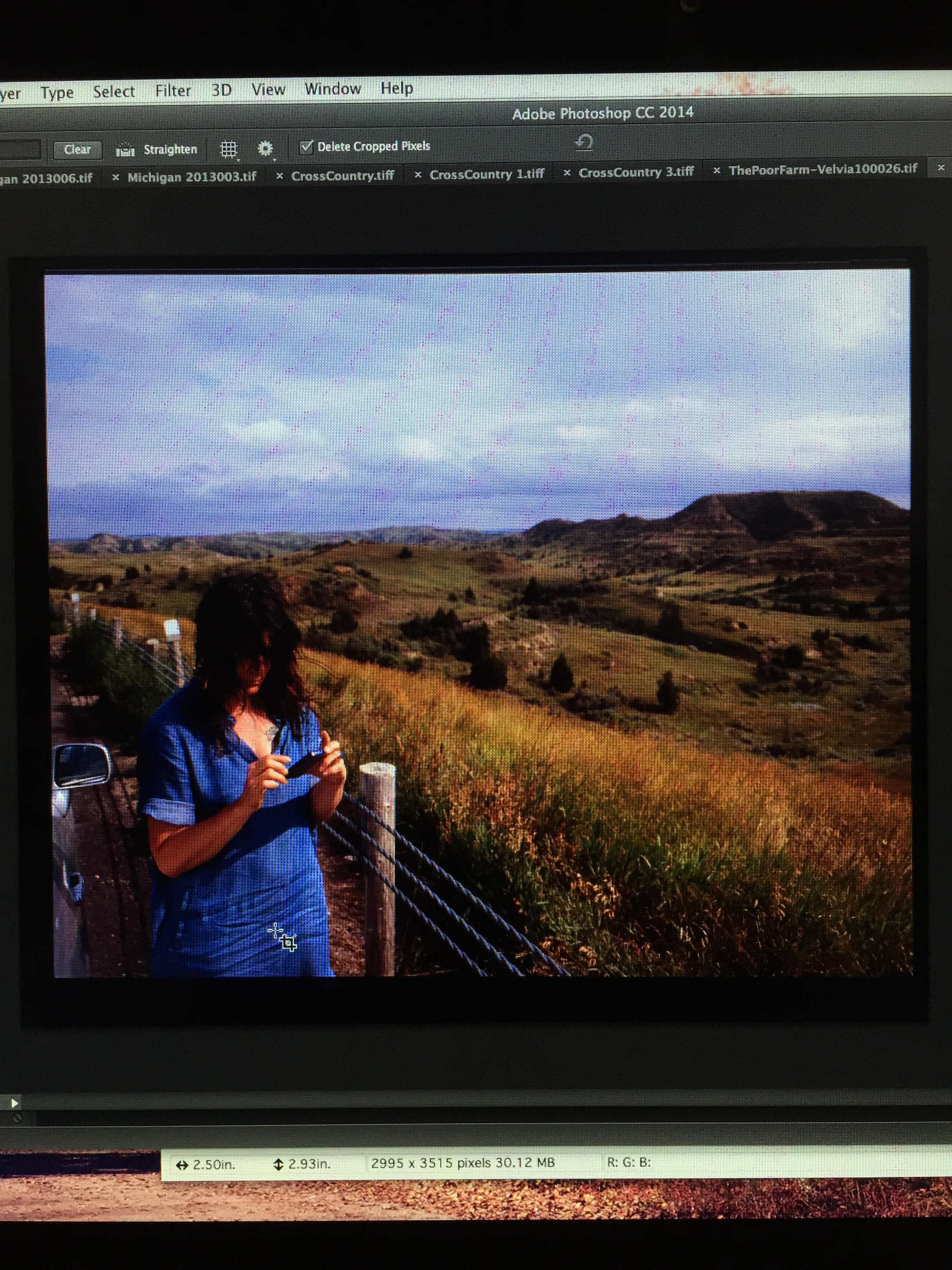
Task: Open the View menu
Action: tap(268, 89)
